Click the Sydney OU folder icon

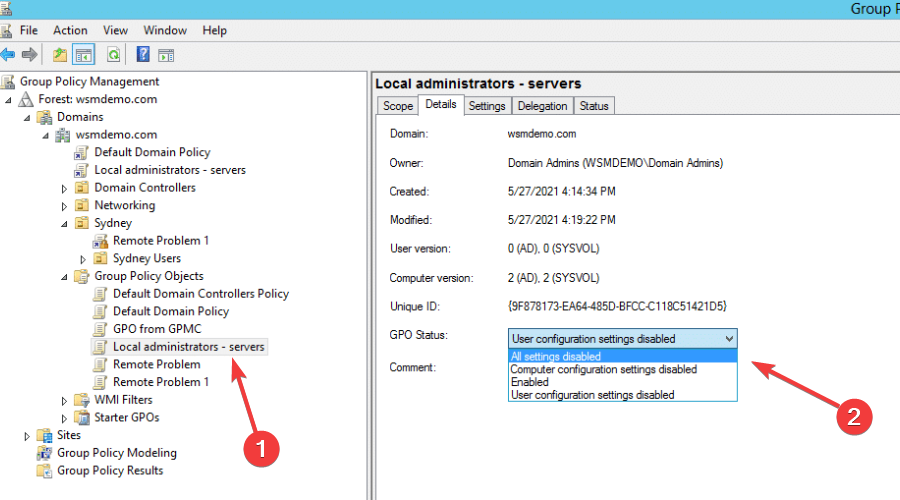(x=82, y=223)
